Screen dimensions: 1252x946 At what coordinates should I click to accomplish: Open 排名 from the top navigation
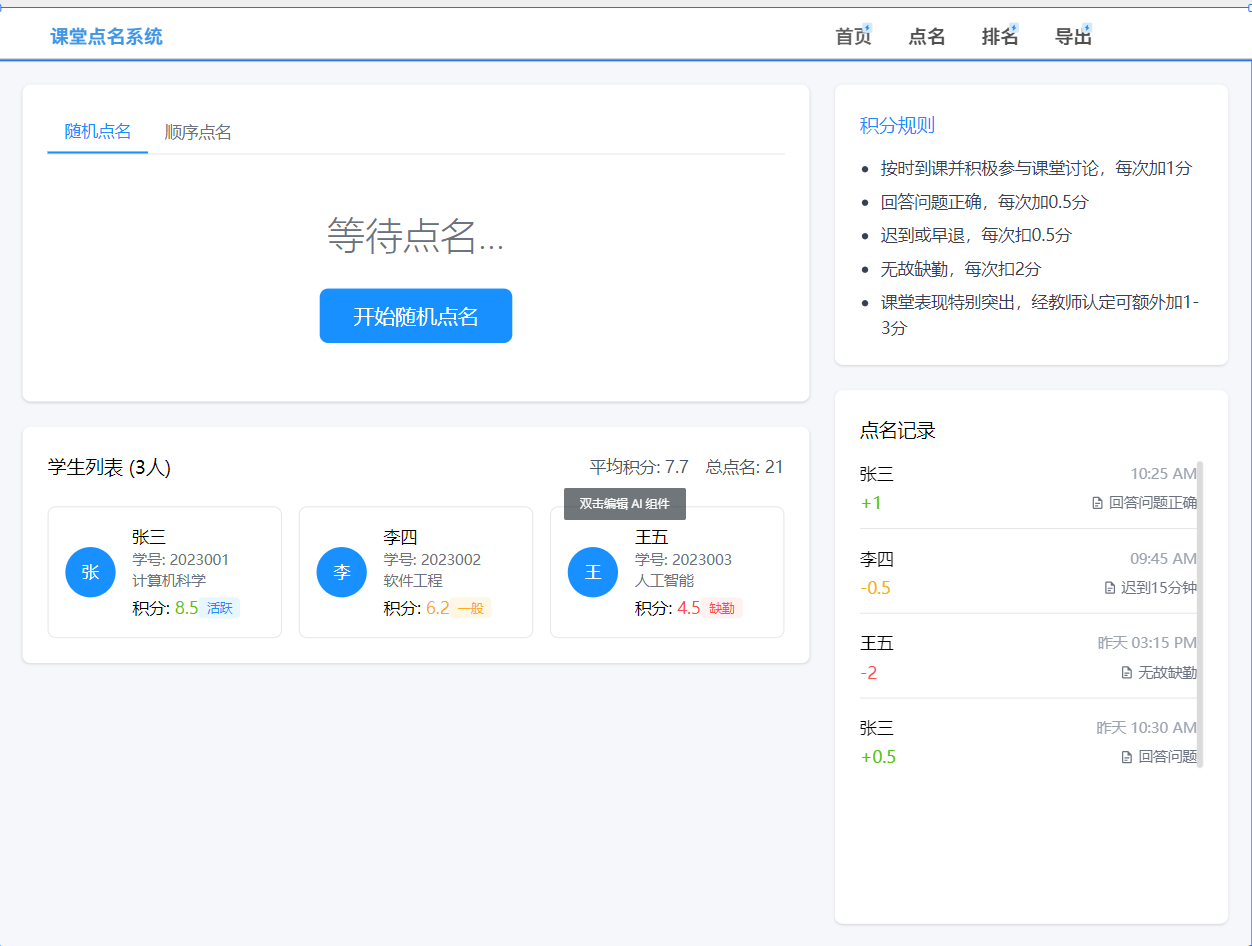999,36
